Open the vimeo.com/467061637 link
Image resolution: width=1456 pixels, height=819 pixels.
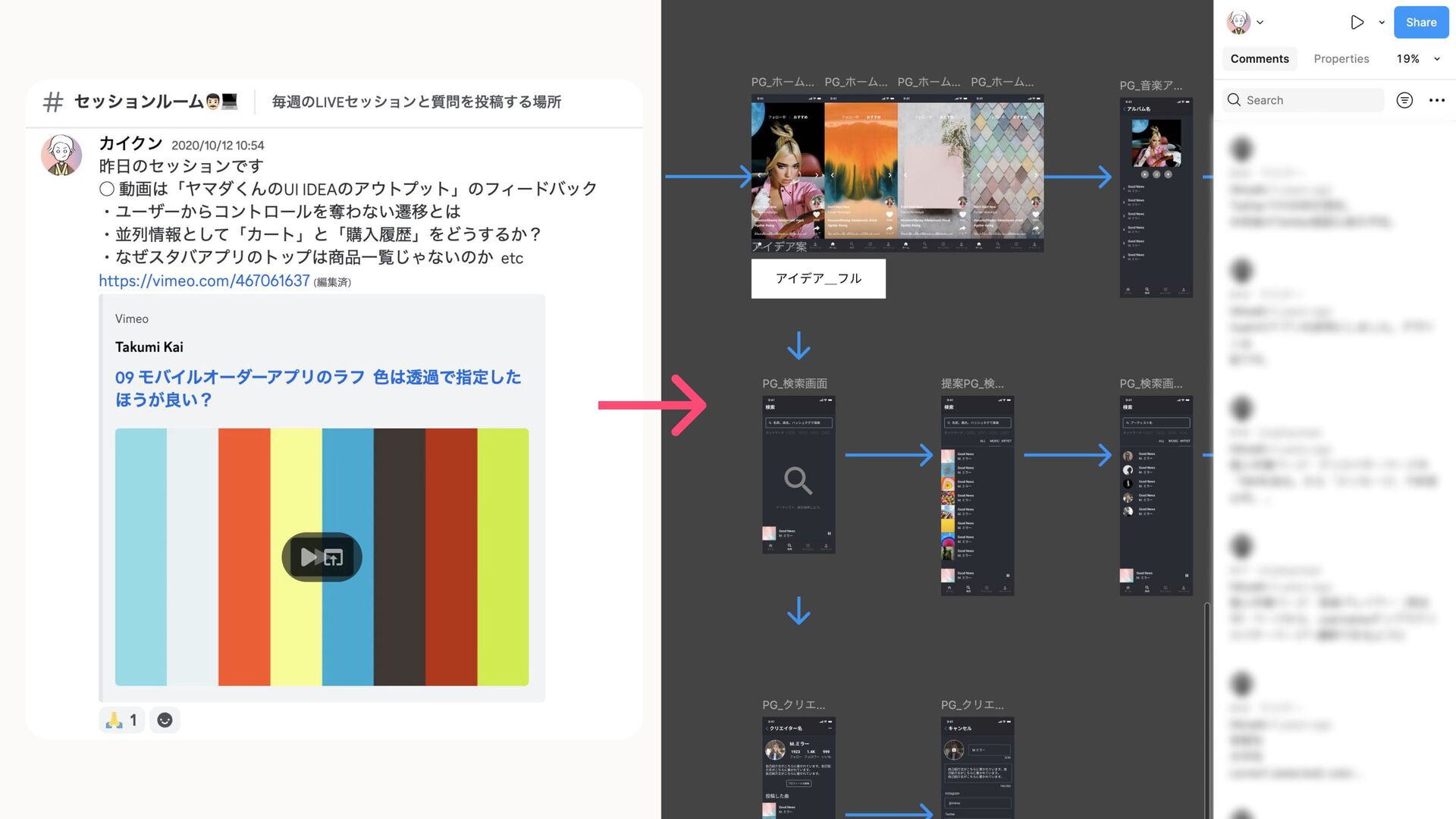tap(204, 281)
